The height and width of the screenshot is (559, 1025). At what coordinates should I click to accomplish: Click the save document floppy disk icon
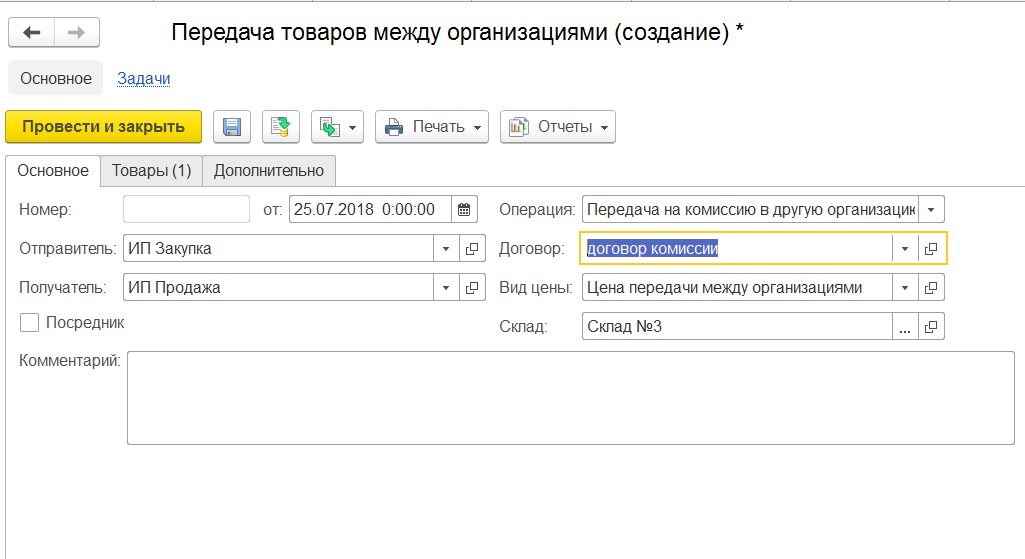tap(232, 127)
